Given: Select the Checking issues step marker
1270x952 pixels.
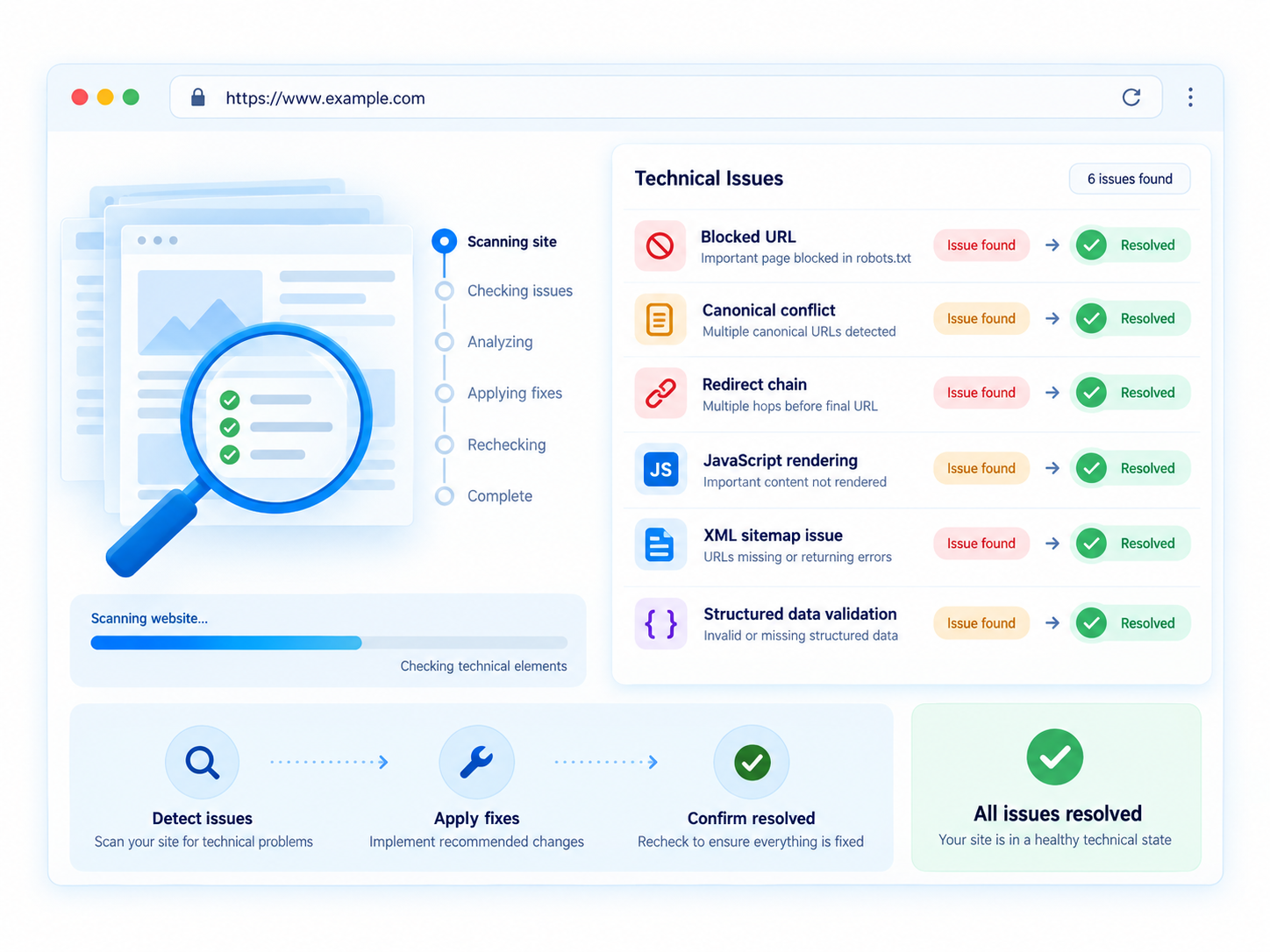Looking at the screenshot, I should point(445,291).
